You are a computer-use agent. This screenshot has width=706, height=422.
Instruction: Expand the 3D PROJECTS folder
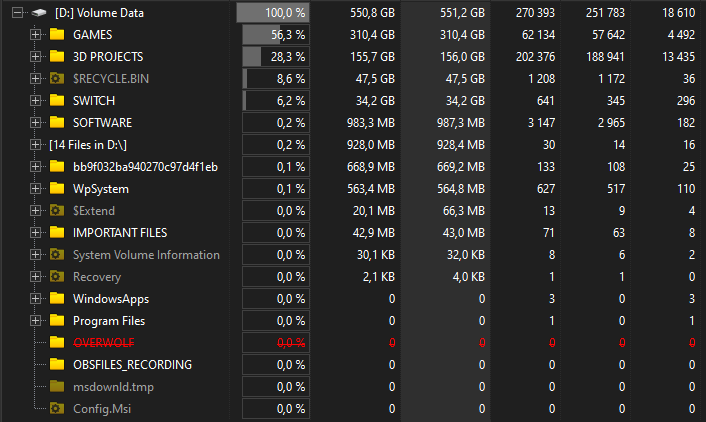click(x=35, y=57)
